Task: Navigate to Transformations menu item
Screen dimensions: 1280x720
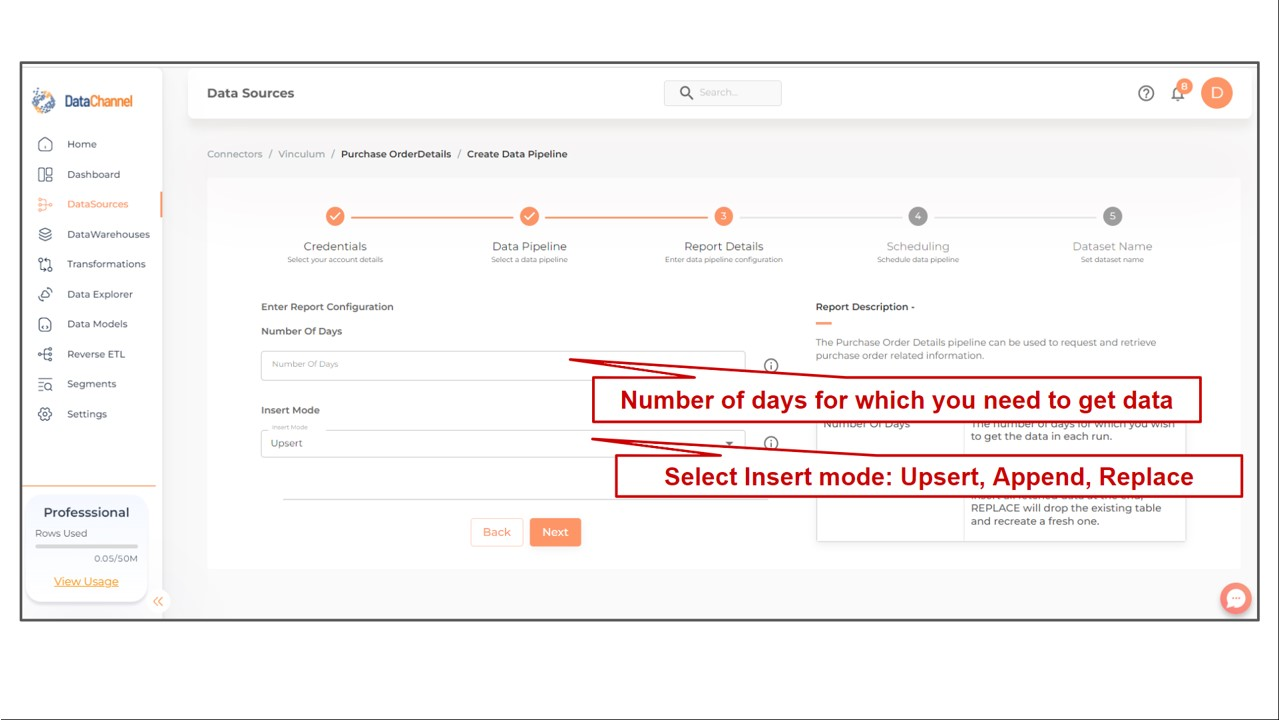Action: pos(106,264)
